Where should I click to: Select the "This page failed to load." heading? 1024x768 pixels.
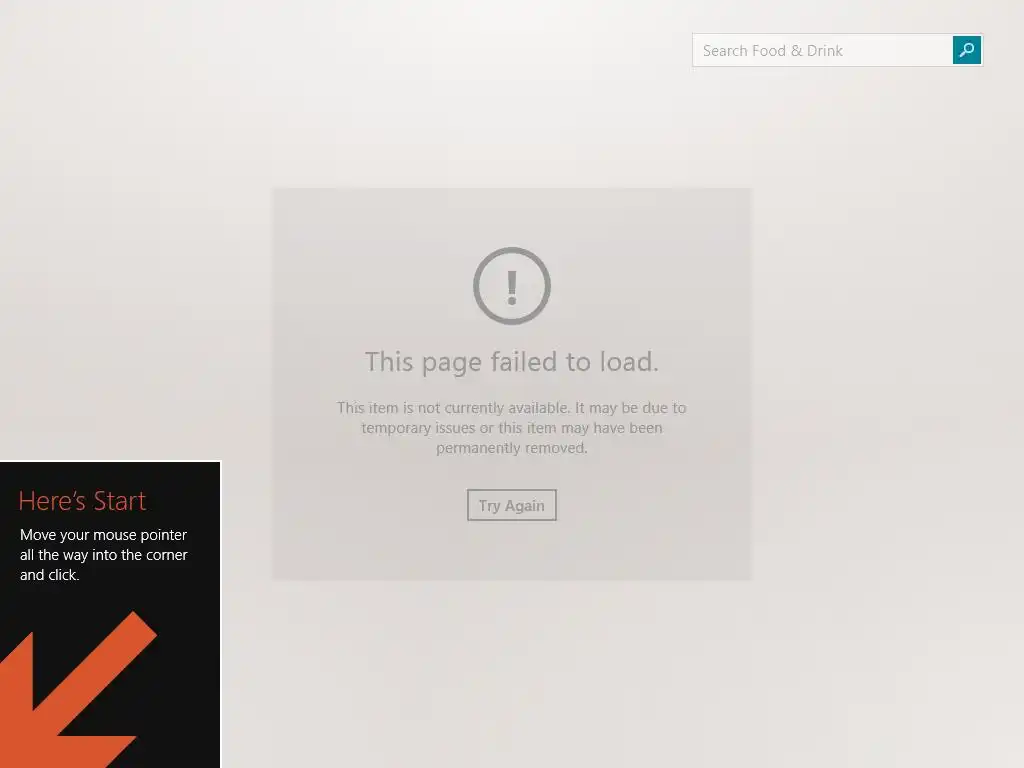512,362
